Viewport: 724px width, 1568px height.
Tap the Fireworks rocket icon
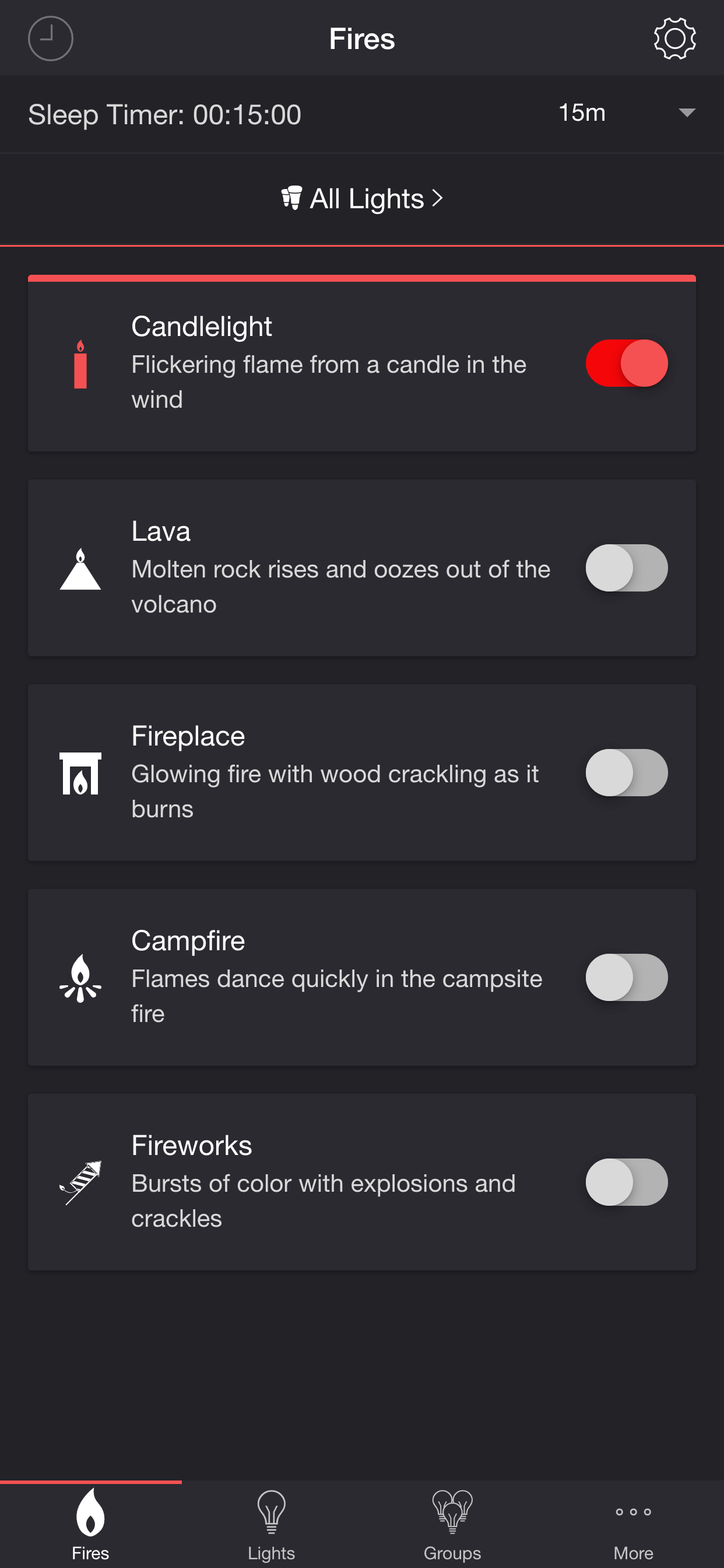80,1182
